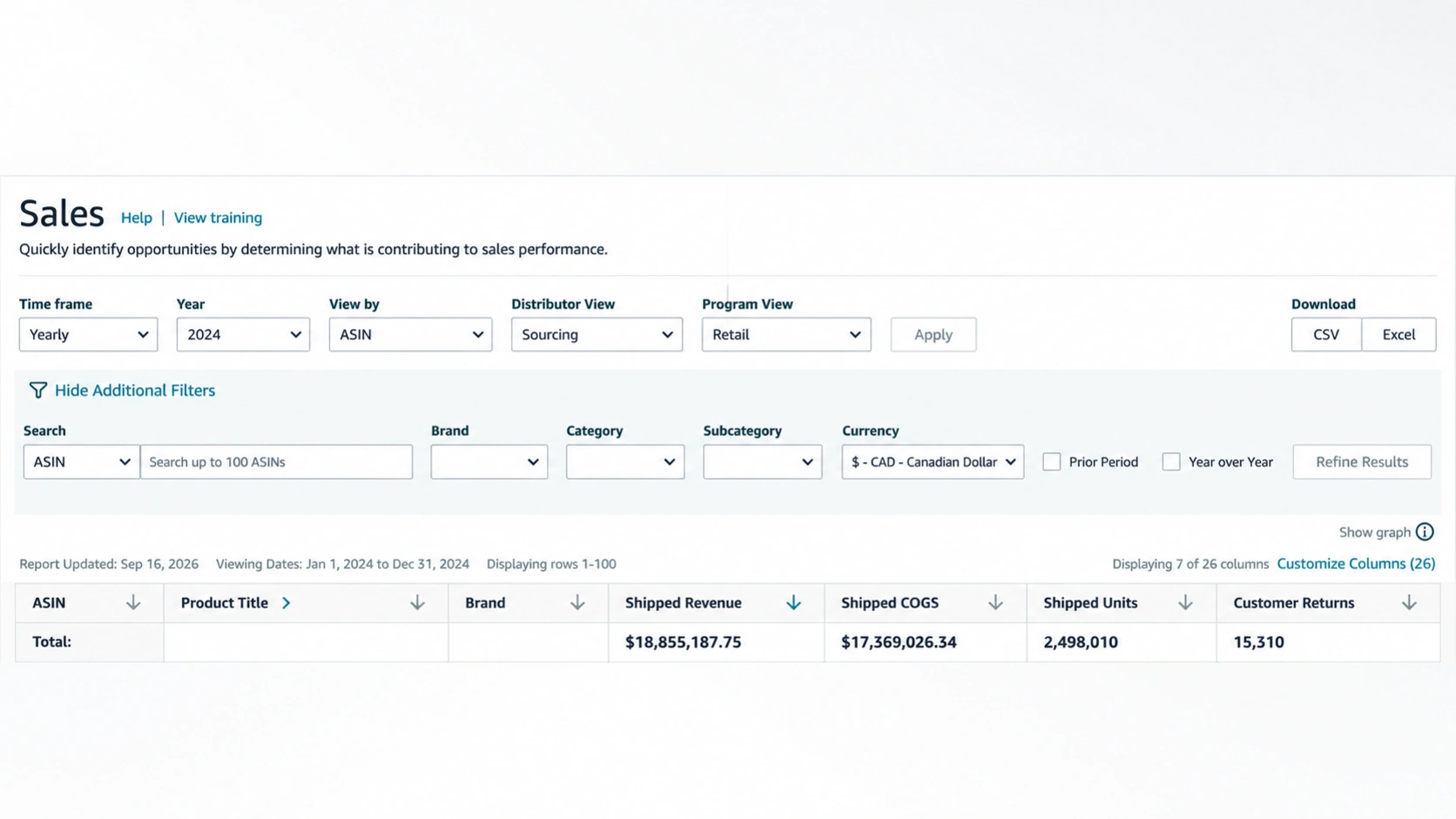1456x819 pixels.
Task: Download report as Excel
Action: point(1399,334)
